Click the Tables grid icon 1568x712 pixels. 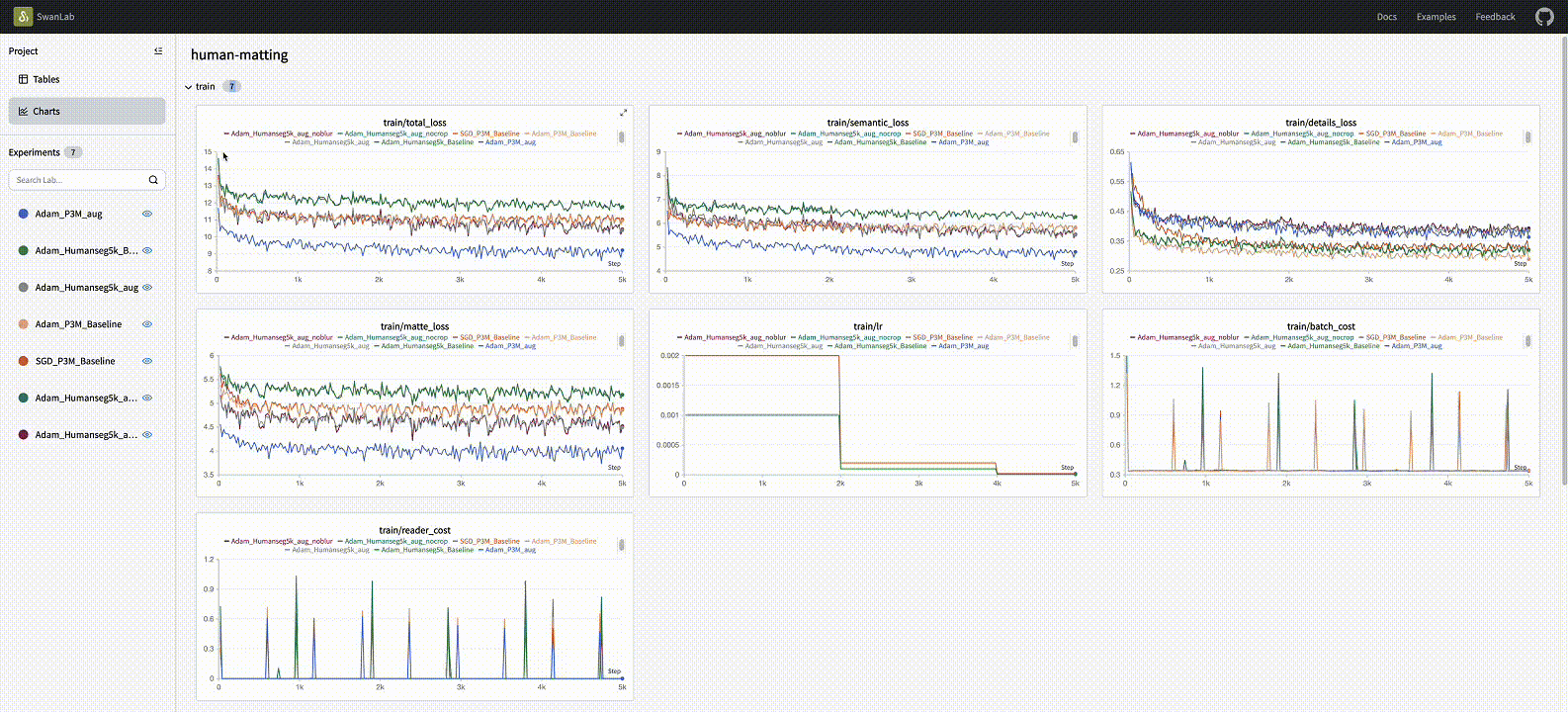[x=23, y=79]
